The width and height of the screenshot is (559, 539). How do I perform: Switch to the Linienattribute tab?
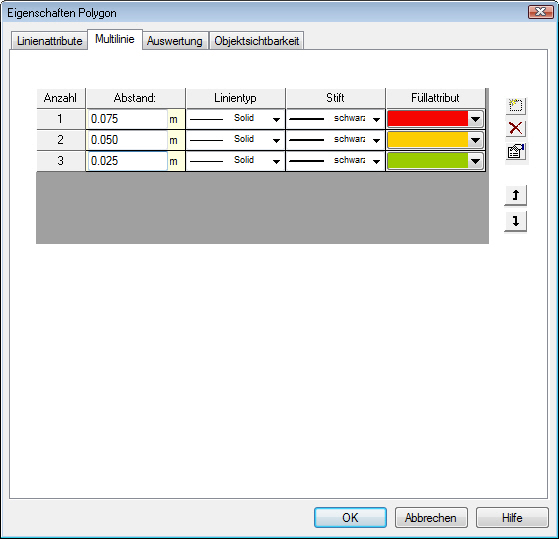[x=50, y=41]
